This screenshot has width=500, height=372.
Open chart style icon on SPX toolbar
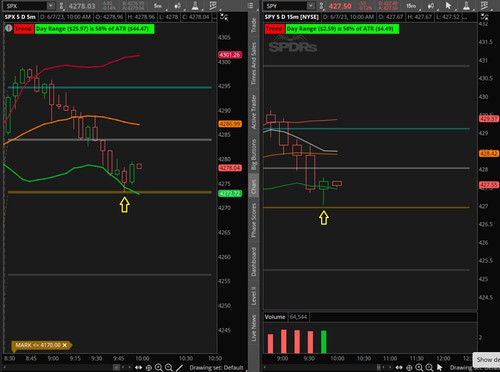pyautogui.click(x=178, y=6)
